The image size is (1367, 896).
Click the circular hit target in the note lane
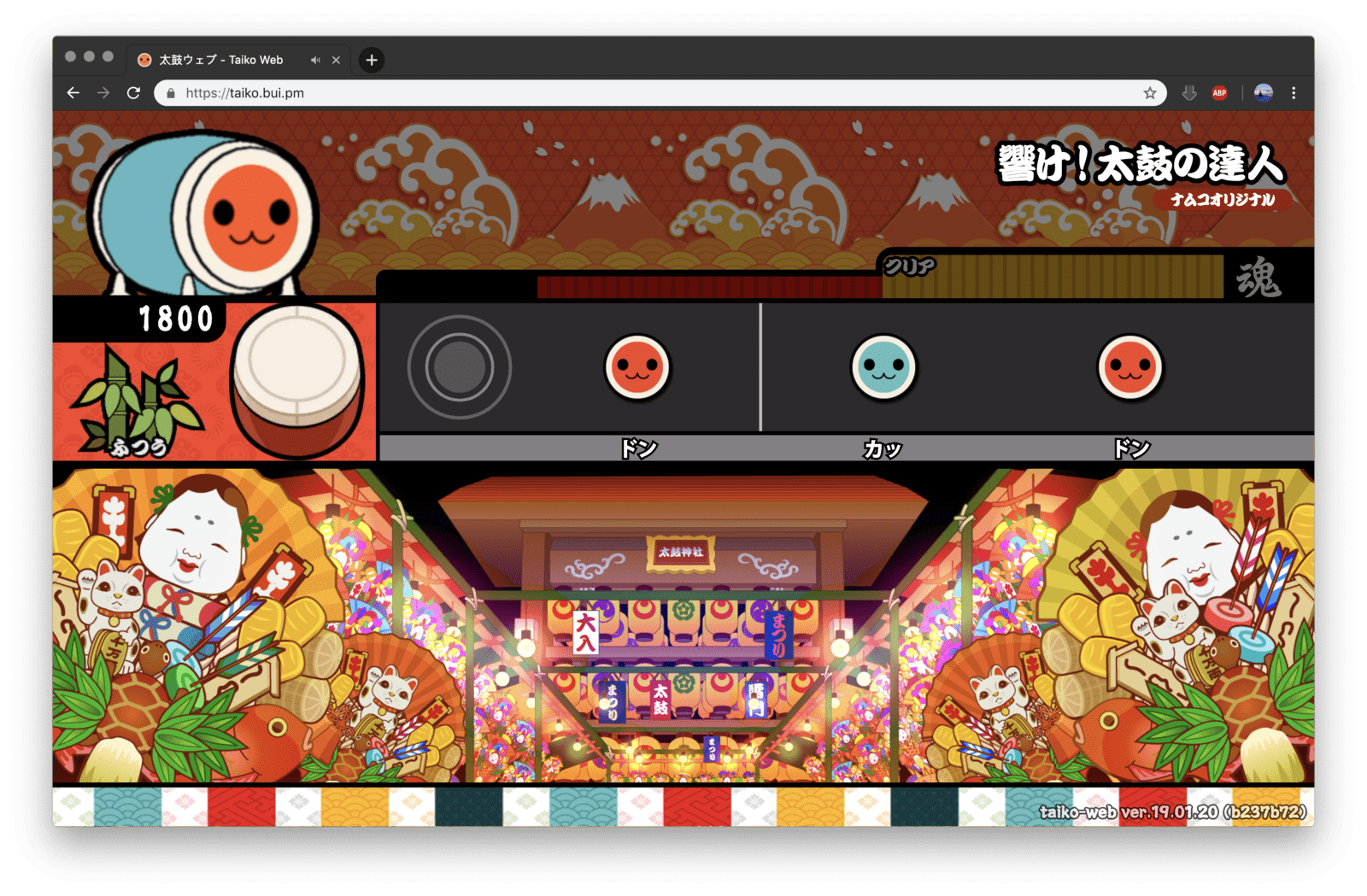point(460,367)
